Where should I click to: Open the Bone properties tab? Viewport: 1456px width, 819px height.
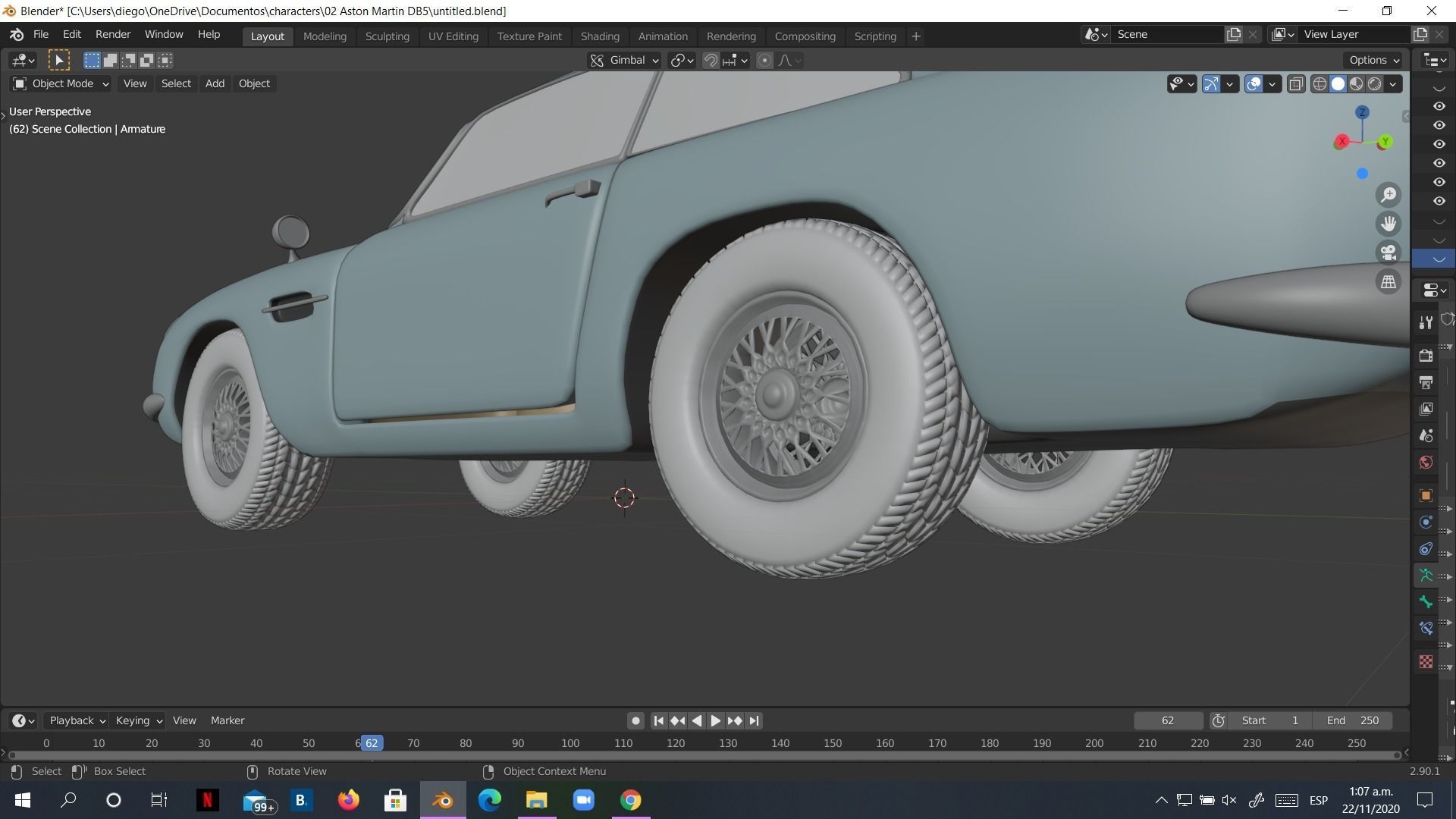pyautogui.click(x=1426, y=601)
